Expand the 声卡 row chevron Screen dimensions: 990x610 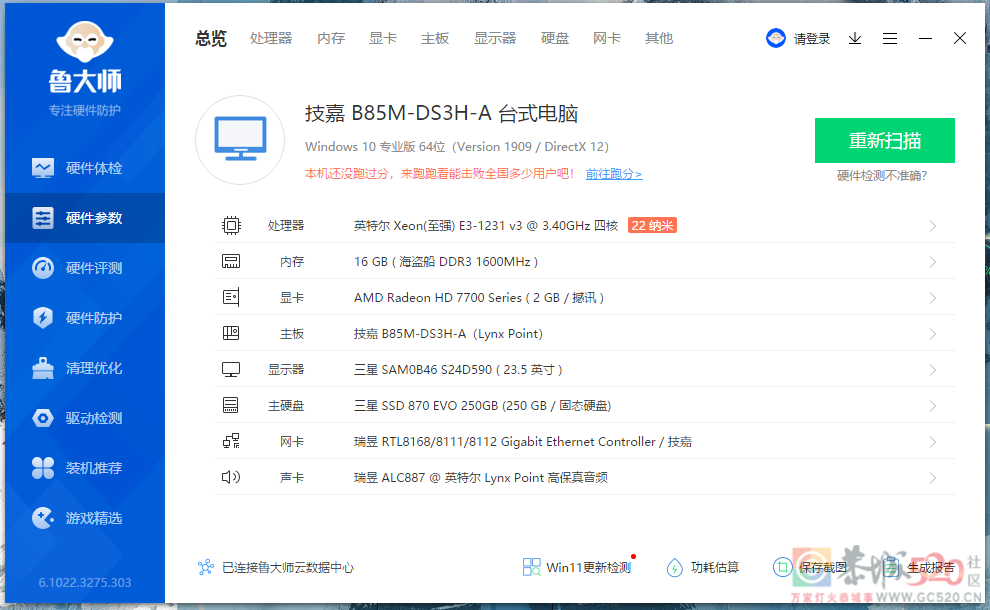(x=933, y=478)
